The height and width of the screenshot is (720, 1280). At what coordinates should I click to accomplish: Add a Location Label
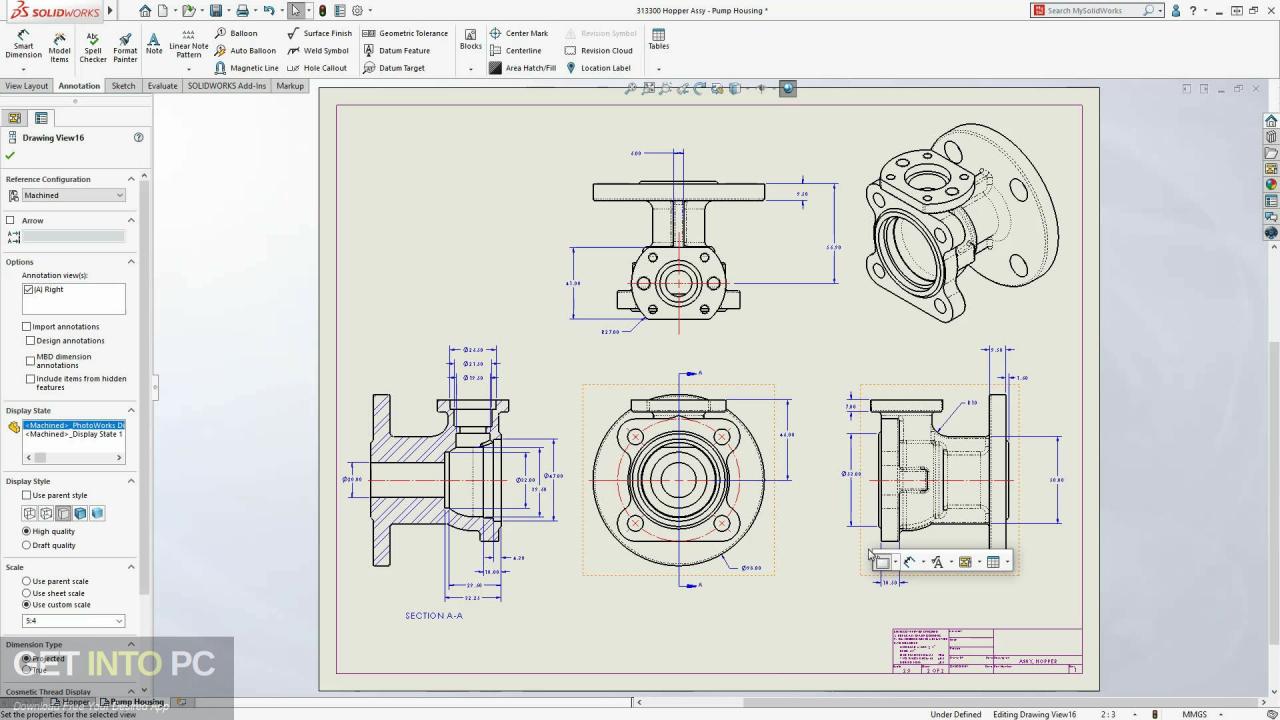tap(598, 68)
